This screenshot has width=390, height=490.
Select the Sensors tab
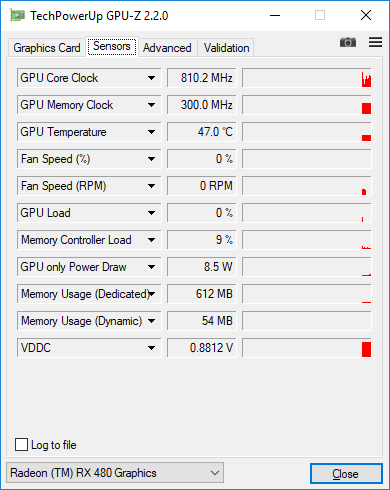coord(112,46)
